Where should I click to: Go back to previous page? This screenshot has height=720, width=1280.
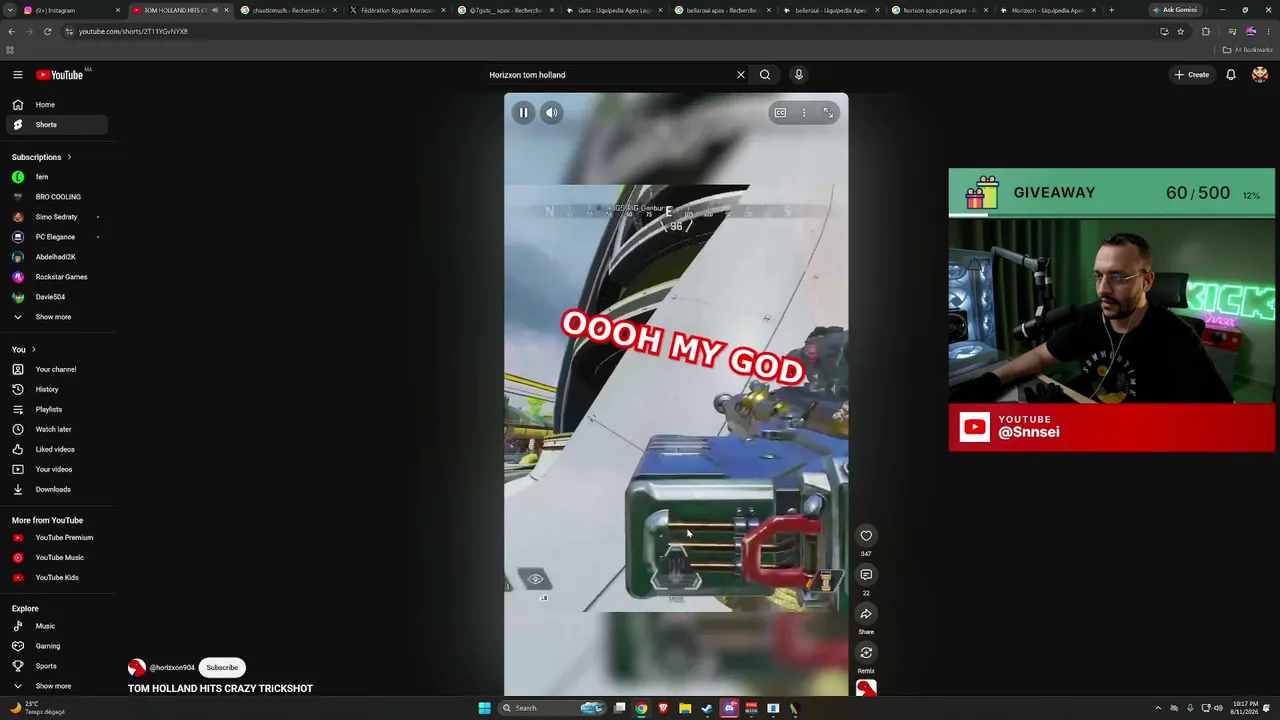[x=12, y=31]
